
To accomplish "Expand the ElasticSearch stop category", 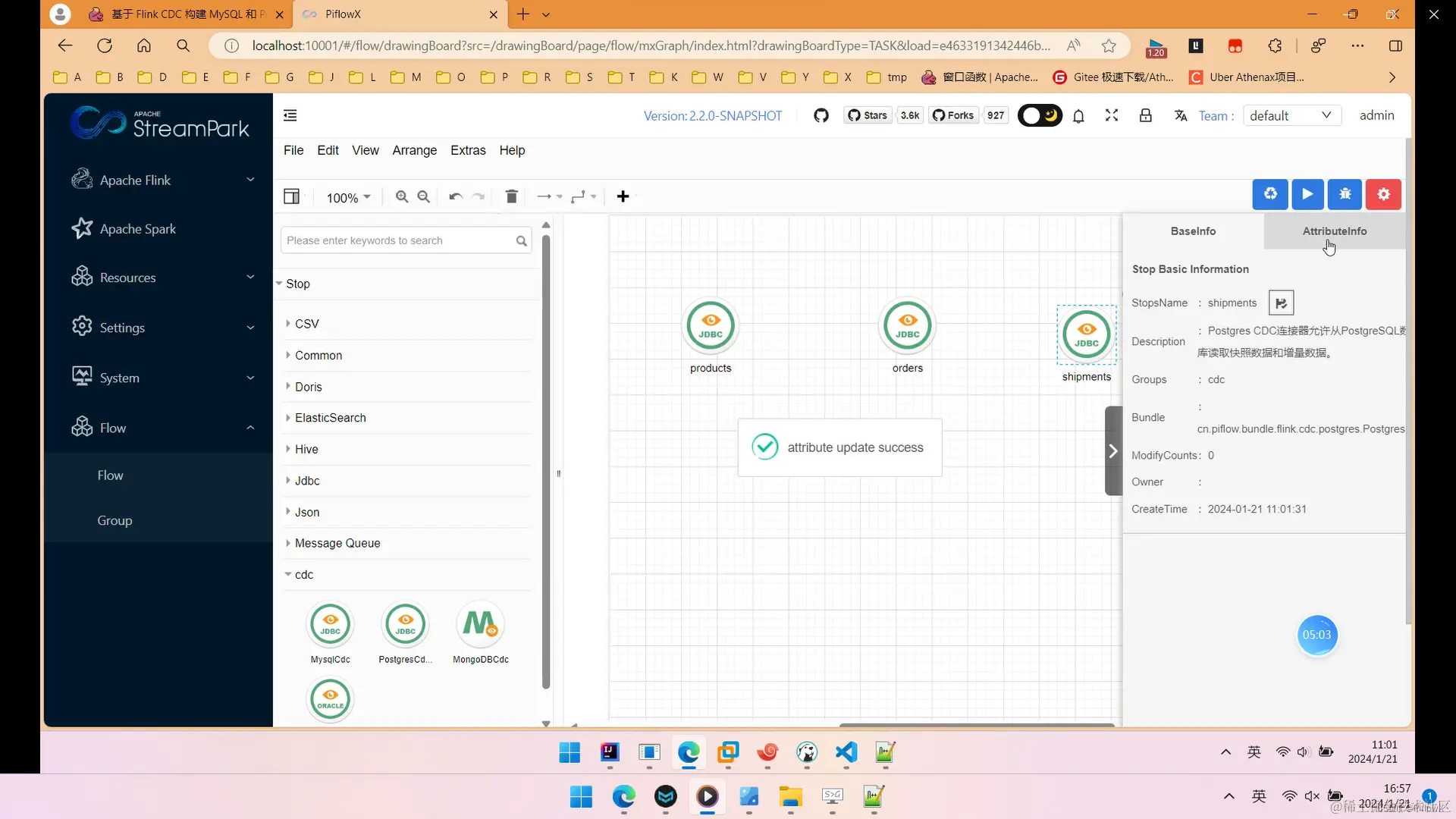I will click(x=331, y=418).
